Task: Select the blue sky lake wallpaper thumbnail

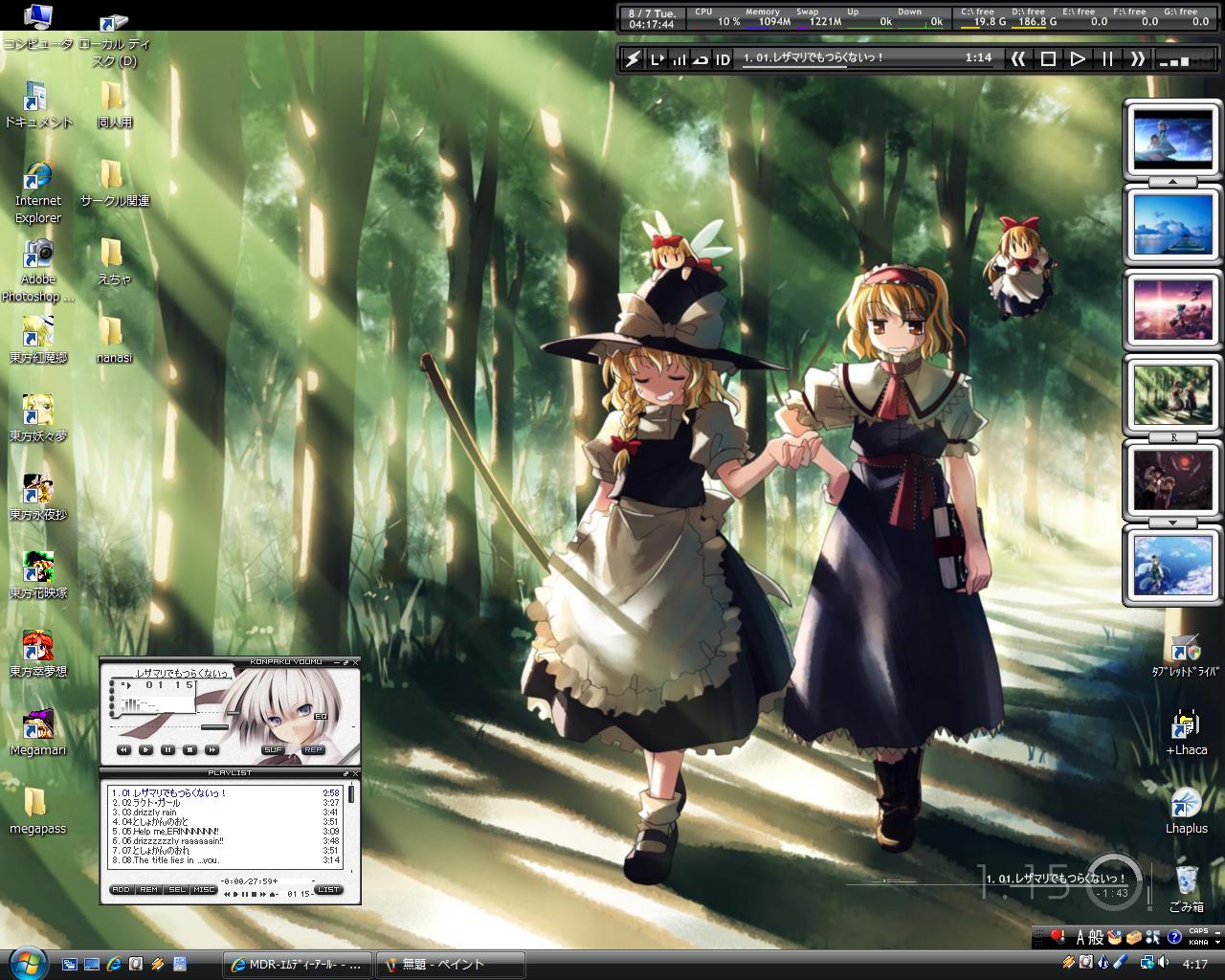Action: [1172, 224]
